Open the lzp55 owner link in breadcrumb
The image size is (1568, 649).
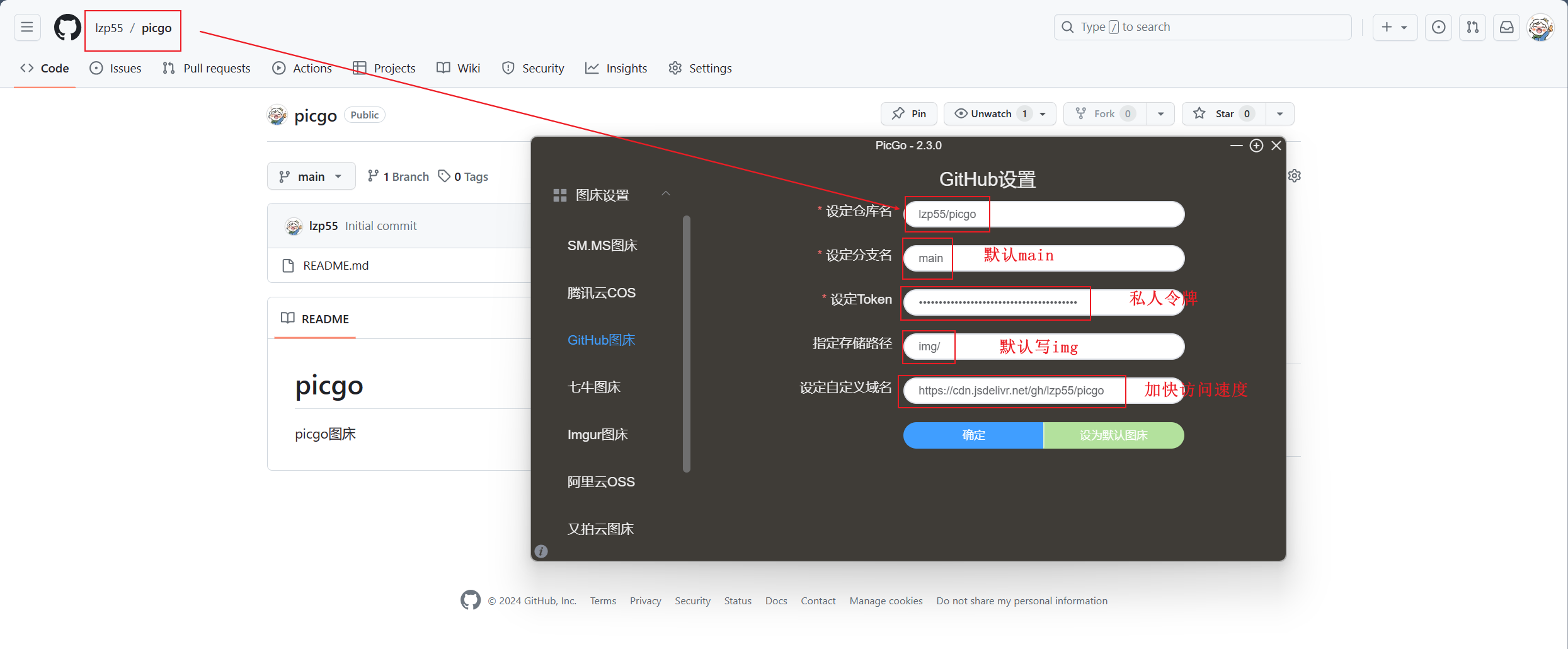point(109,28)
